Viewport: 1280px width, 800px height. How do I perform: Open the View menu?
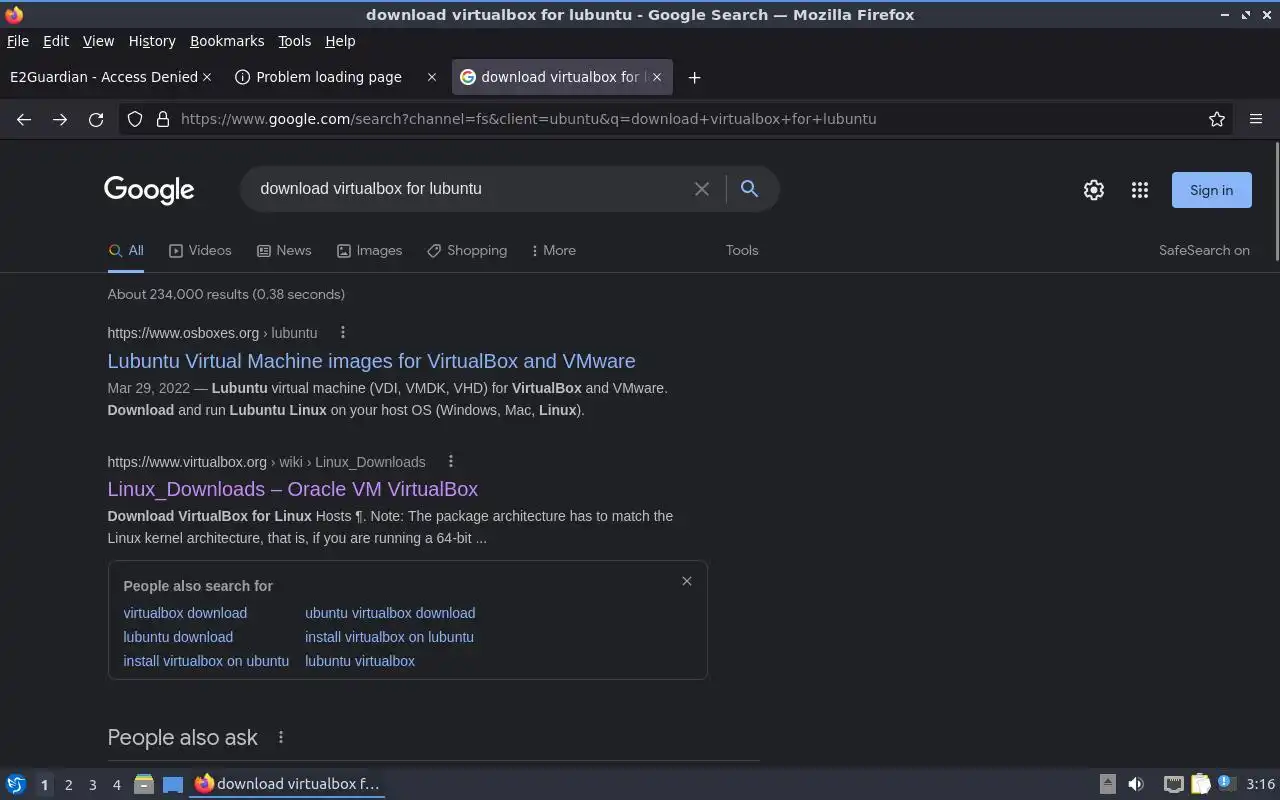coord(98,41)
